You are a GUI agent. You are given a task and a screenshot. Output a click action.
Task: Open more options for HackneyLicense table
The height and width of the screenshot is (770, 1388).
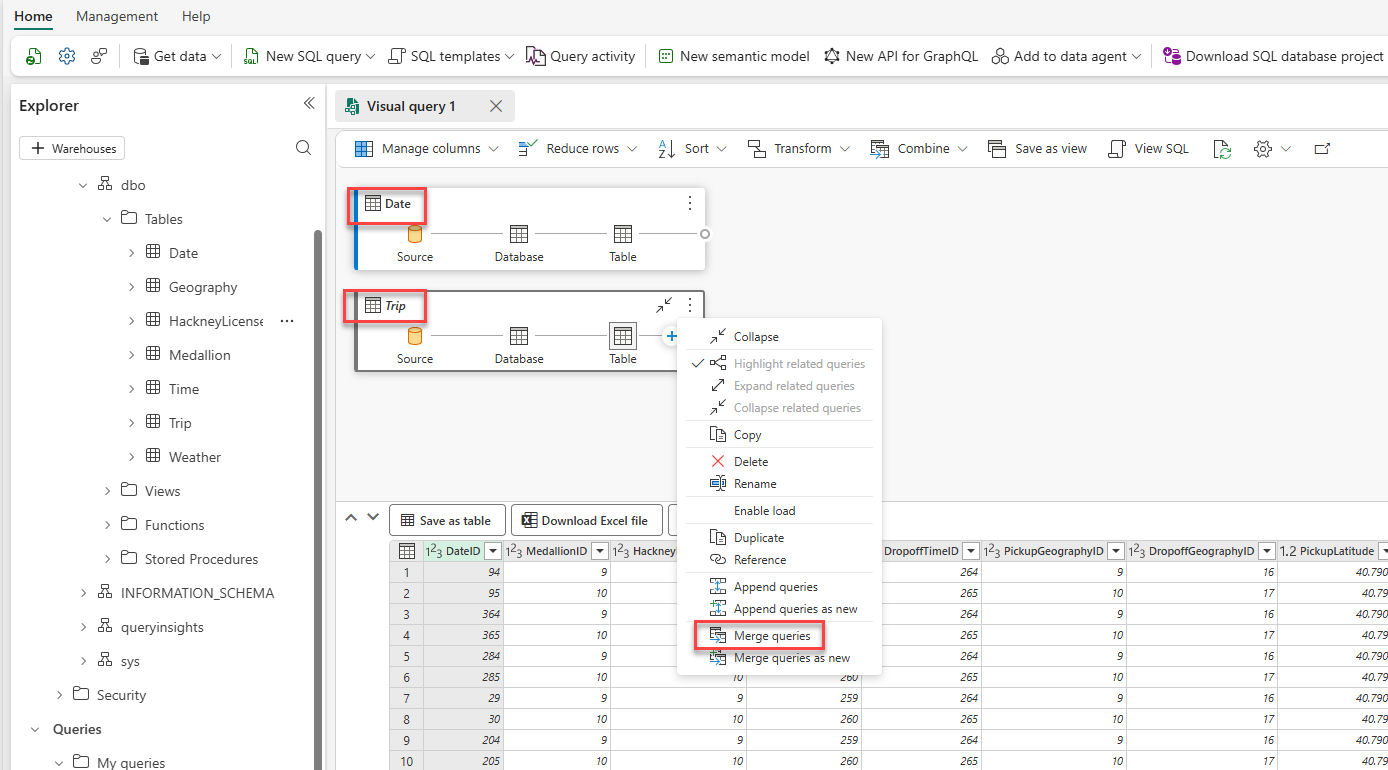287,321
